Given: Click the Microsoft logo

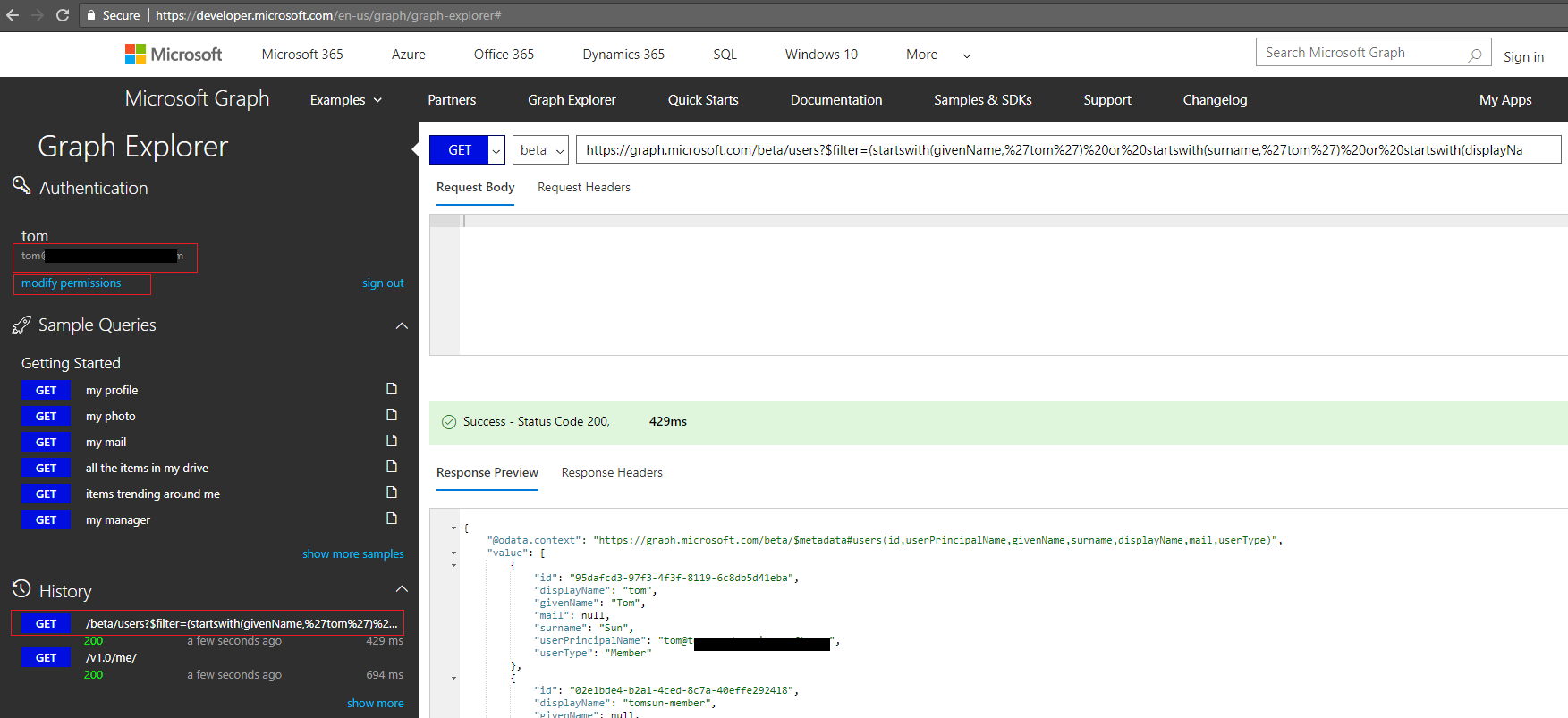Looking at the screenshot, I should (174, 55).
